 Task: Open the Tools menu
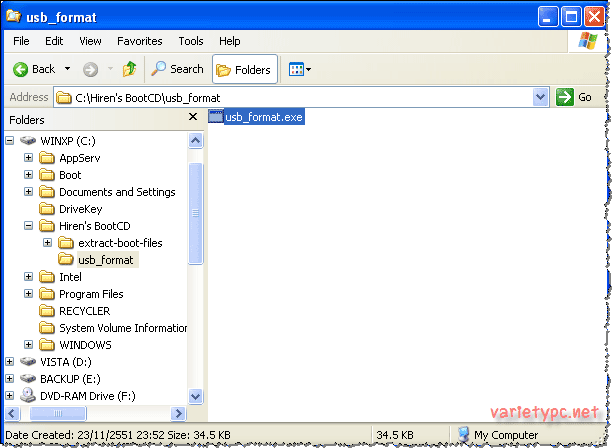(x=191, y=41)
